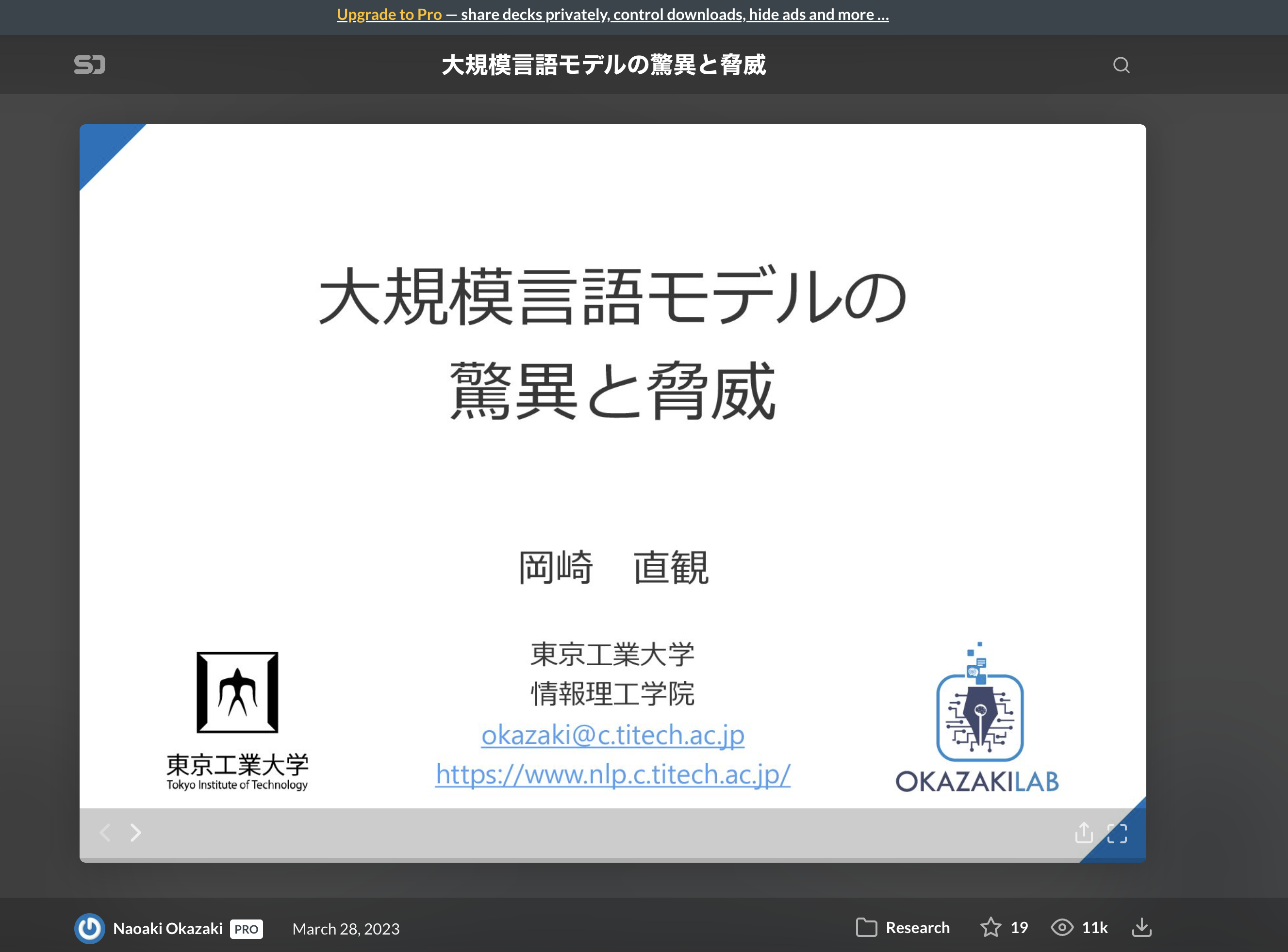Download the deck with download icon
Screen dimensions: 1288x952
tap(1141, 927)
